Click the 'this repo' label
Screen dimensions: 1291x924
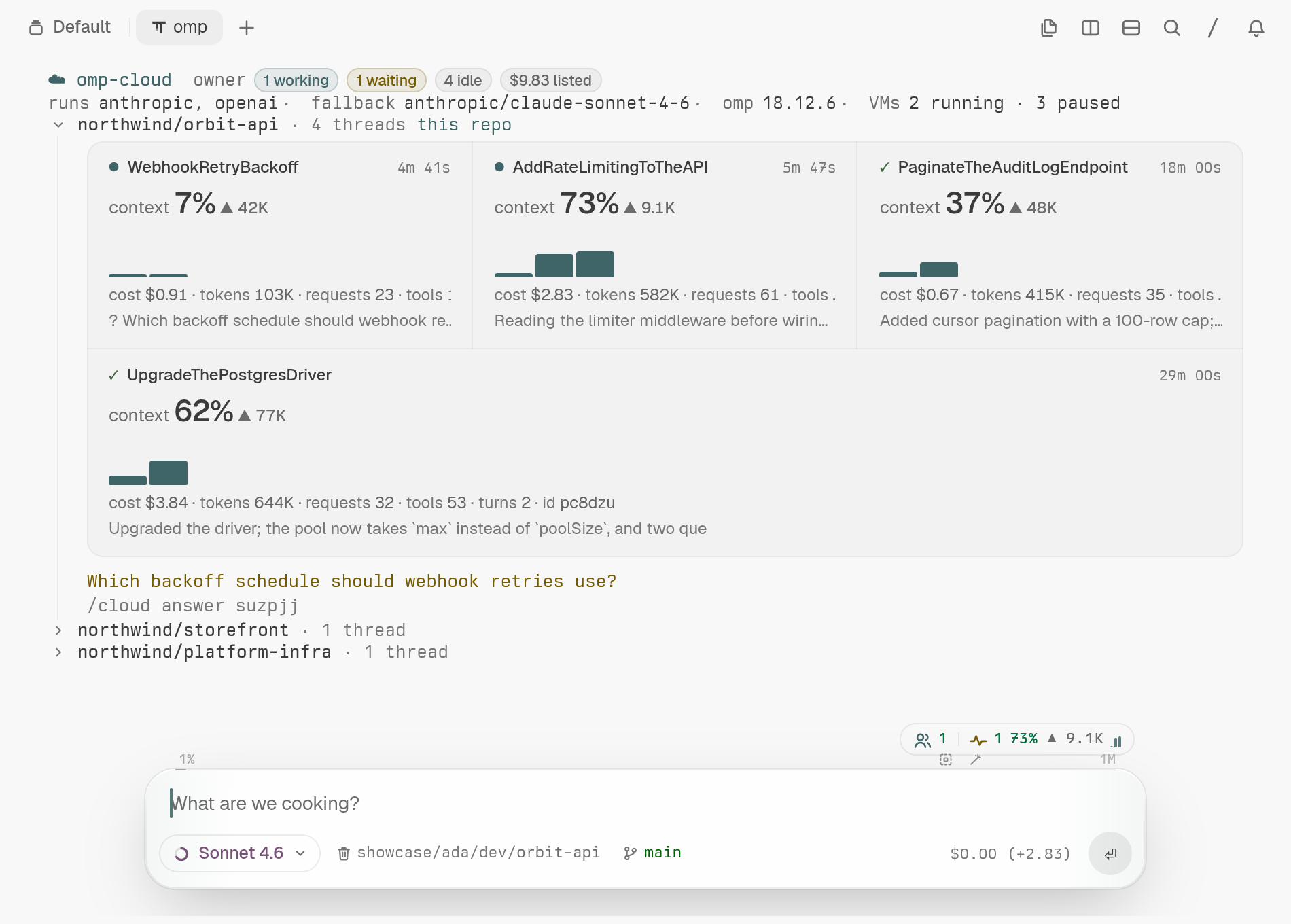point(464,125)
